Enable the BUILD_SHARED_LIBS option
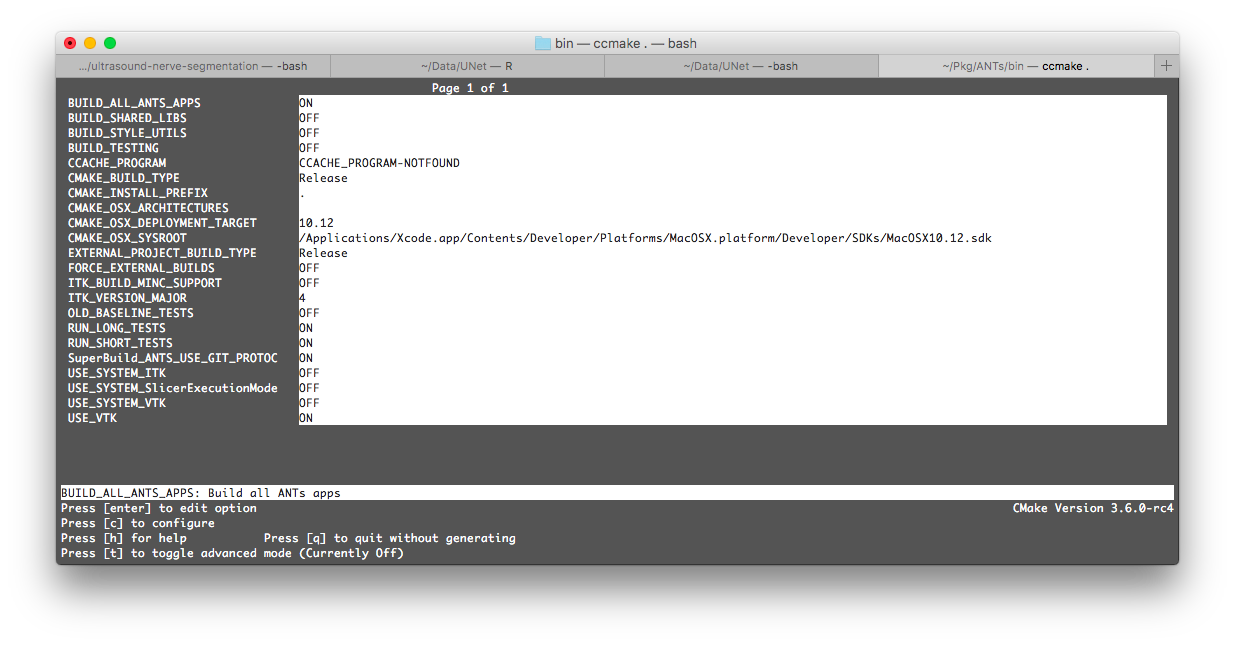Image resolution: width=1235 pixels, height=645 pixels. [309, 117]
